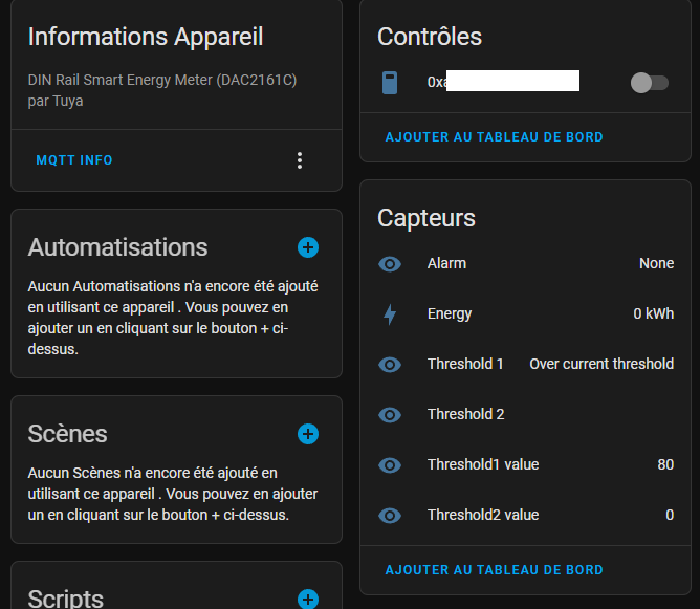Viewport: 700px width, 609px height.
Task: Click the device icon in Contrôles
Action: tap(390, 82)
